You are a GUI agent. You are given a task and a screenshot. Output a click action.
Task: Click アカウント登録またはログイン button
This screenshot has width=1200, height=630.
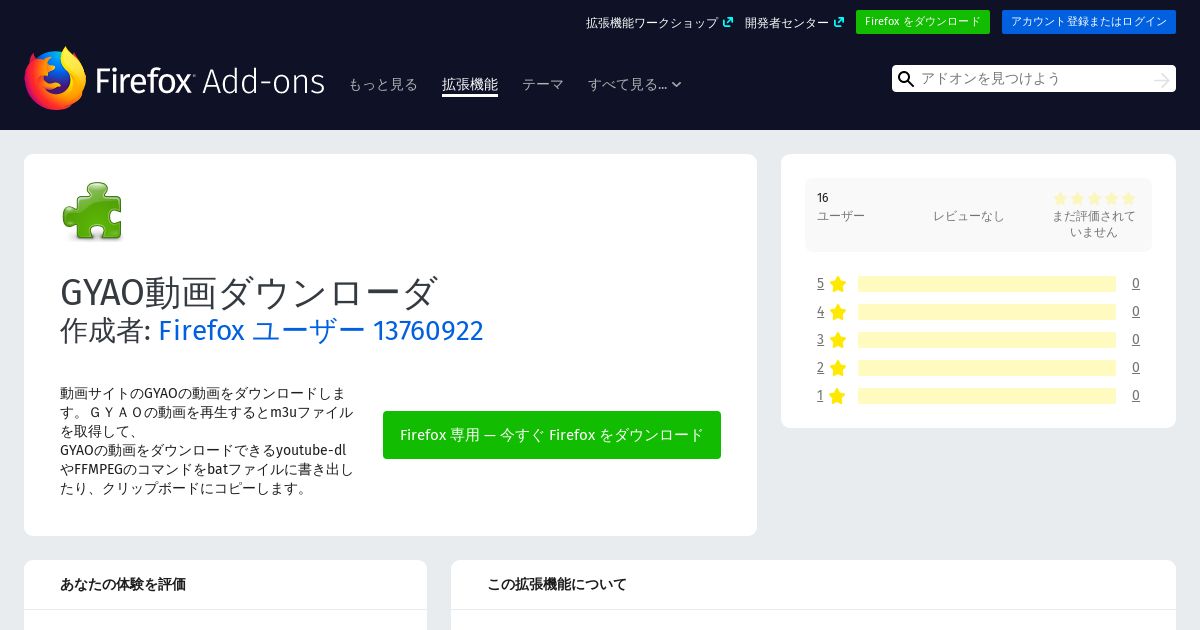1089,22
